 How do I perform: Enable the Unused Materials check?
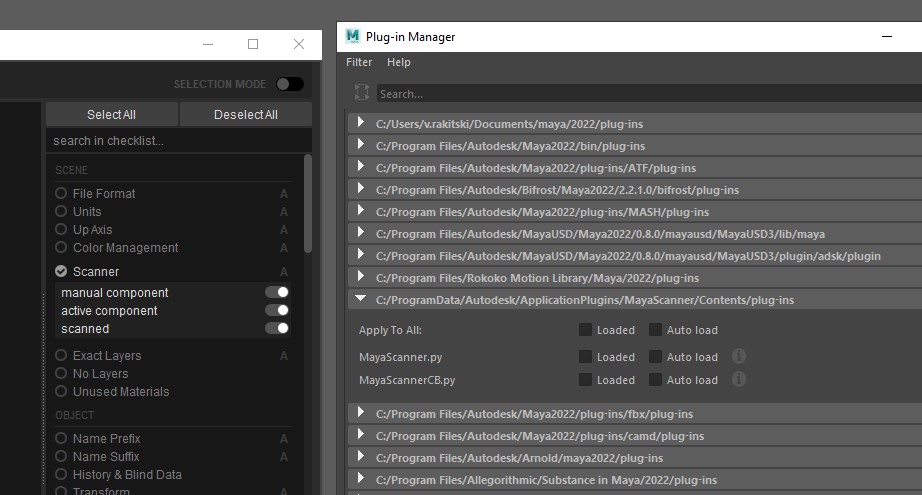click(x=61, y=391)
